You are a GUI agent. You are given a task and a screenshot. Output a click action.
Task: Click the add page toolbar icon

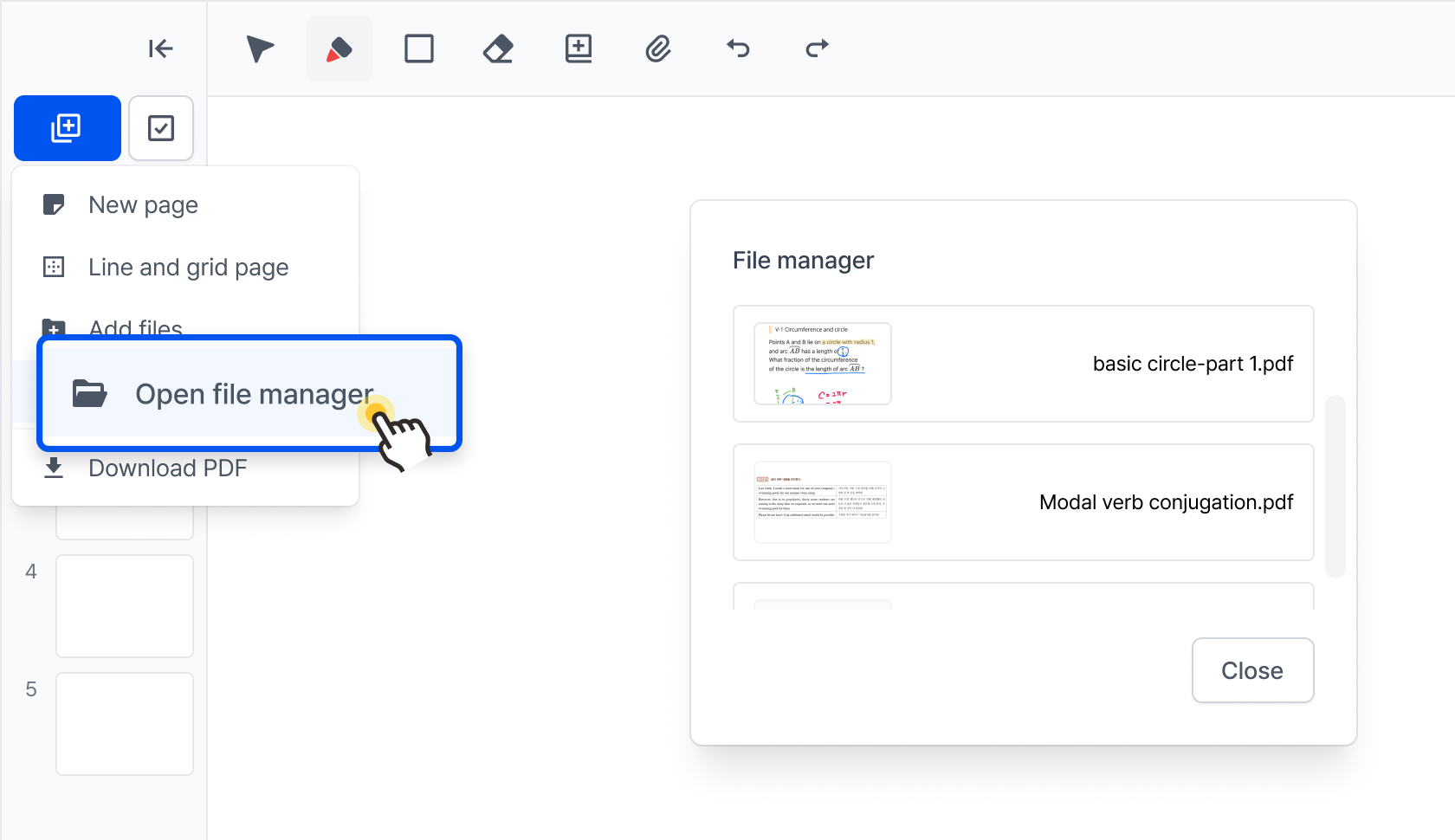tap(579, 48)
